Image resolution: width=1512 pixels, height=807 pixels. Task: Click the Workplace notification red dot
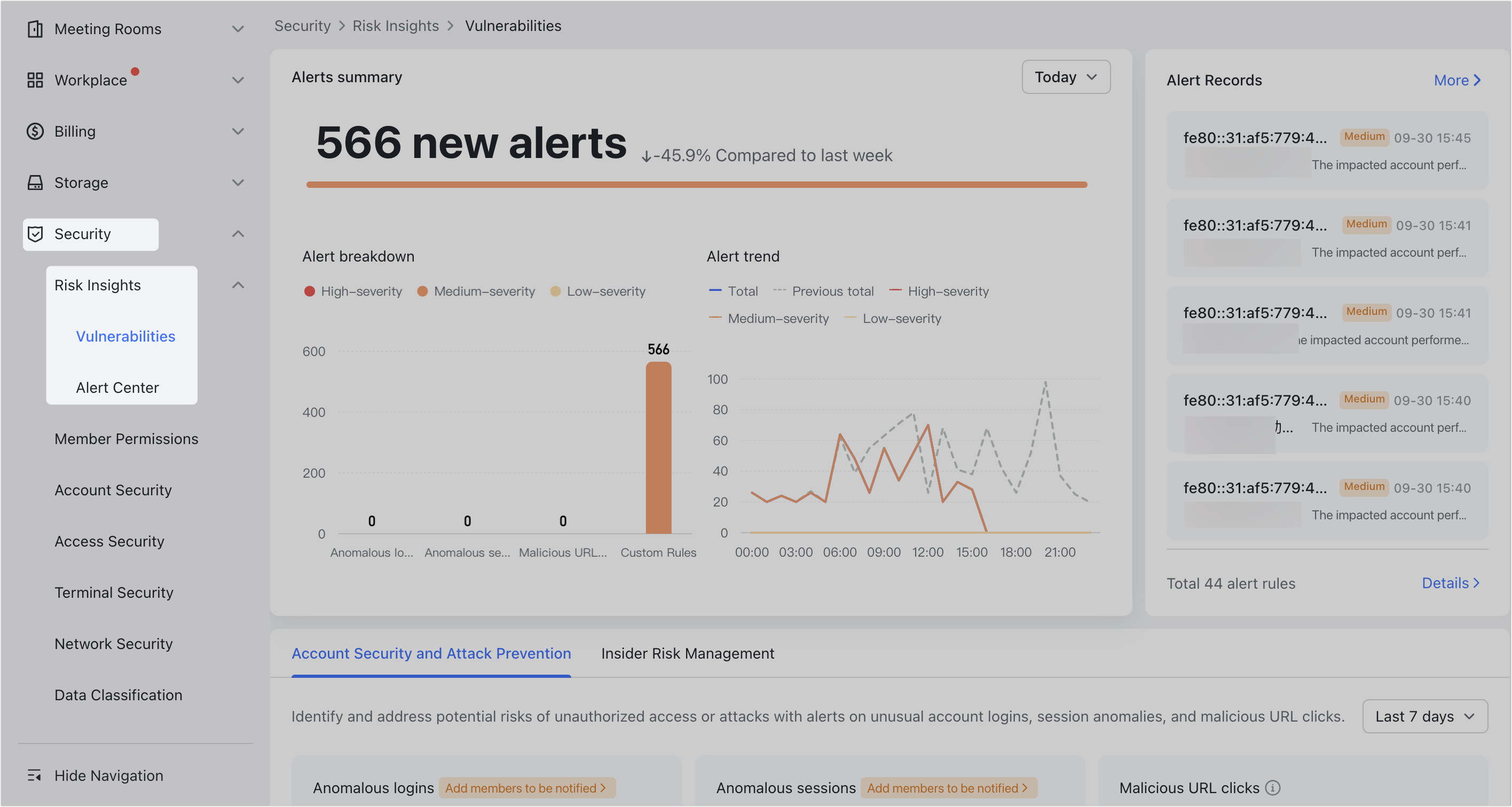(x=136, y=72)
